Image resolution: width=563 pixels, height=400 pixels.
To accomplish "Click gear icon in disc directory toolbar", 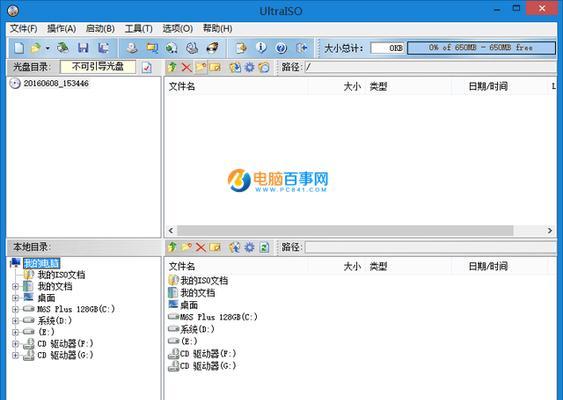I will (x=250, y=67).
